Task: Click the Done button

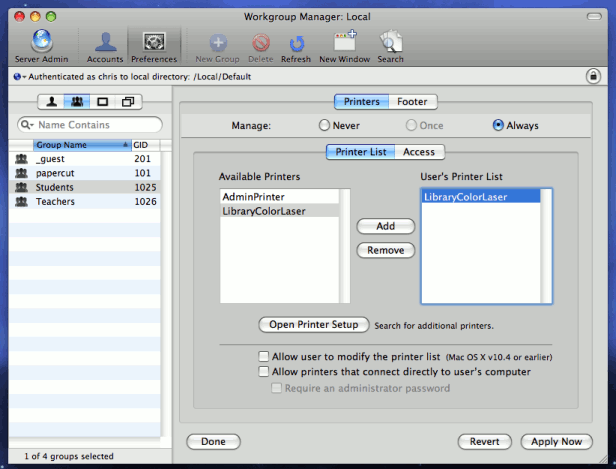Action: tap(213, 442)
